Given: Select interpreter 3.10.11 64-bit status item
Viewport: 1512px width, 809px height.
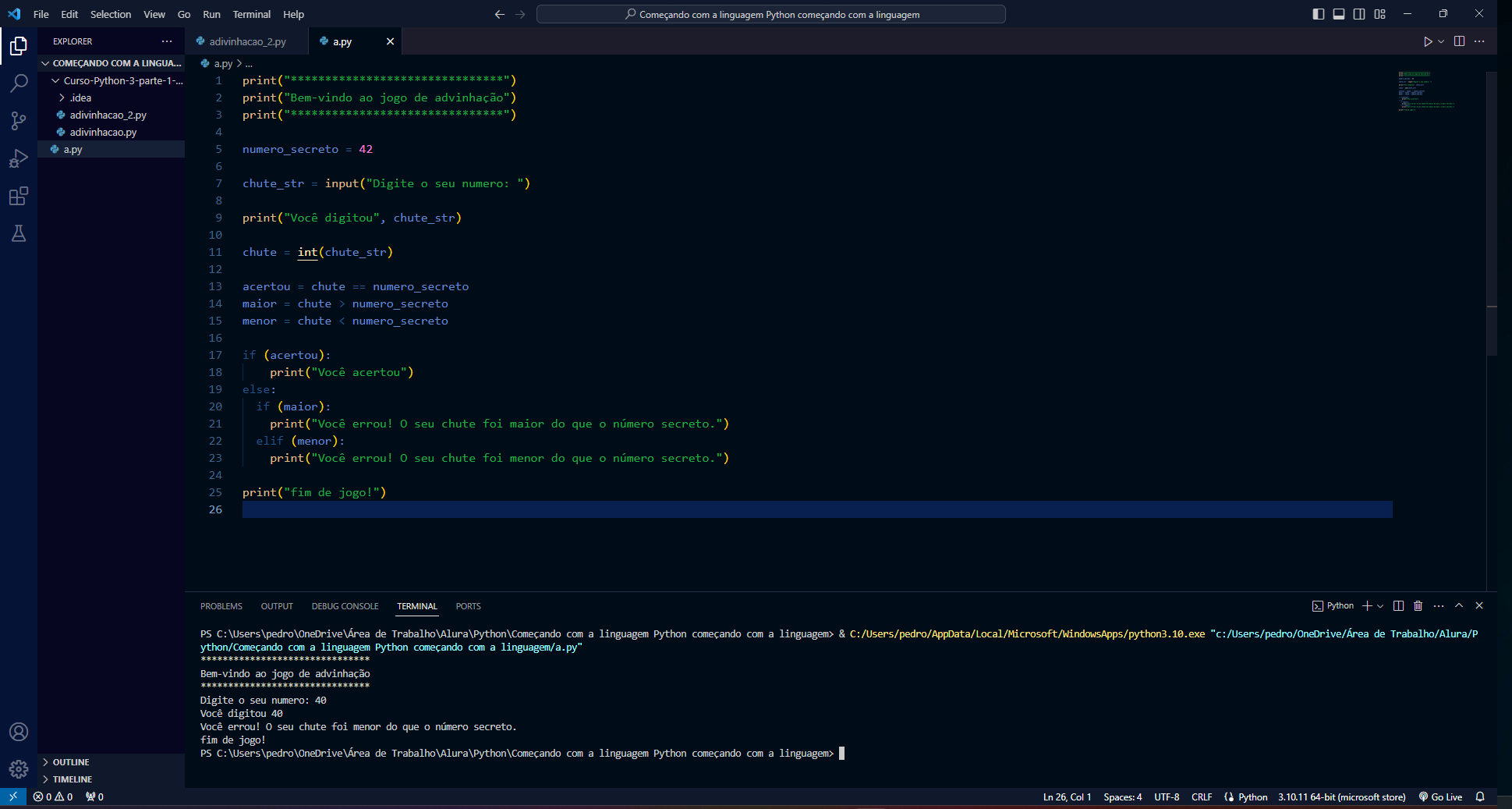Looking at the screenshot, I should pos(1341,797).
